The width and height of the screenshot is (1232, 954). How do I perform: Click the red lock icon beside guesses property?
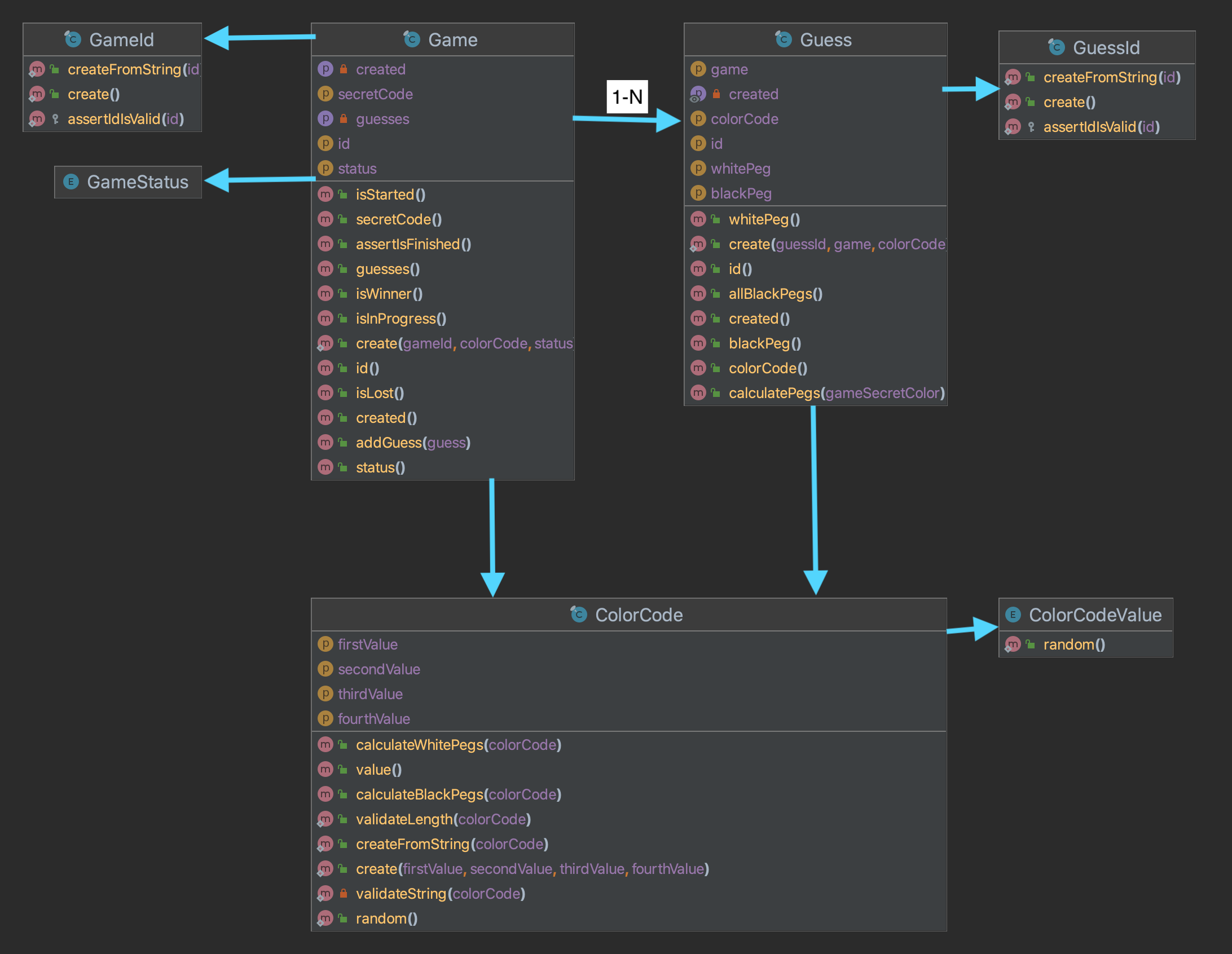tap(344, 119)
